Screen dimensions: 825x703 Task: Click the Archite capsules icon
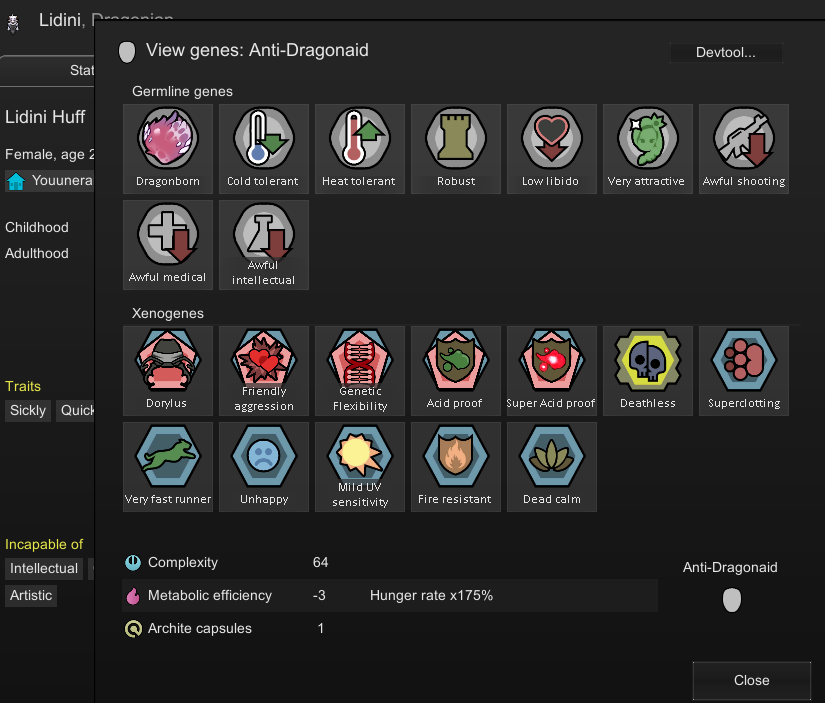pyautogui.click(x=133, y=628)
